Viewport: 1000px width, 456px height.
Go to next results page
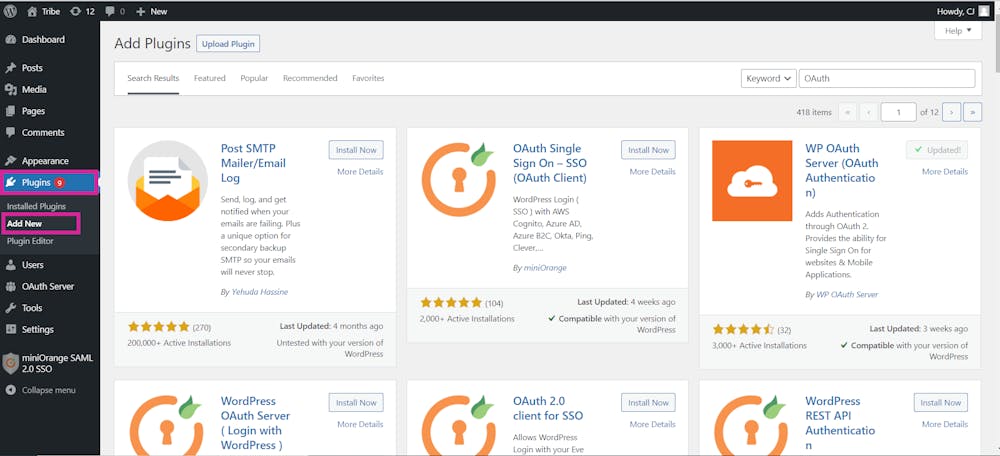(952, 112)
